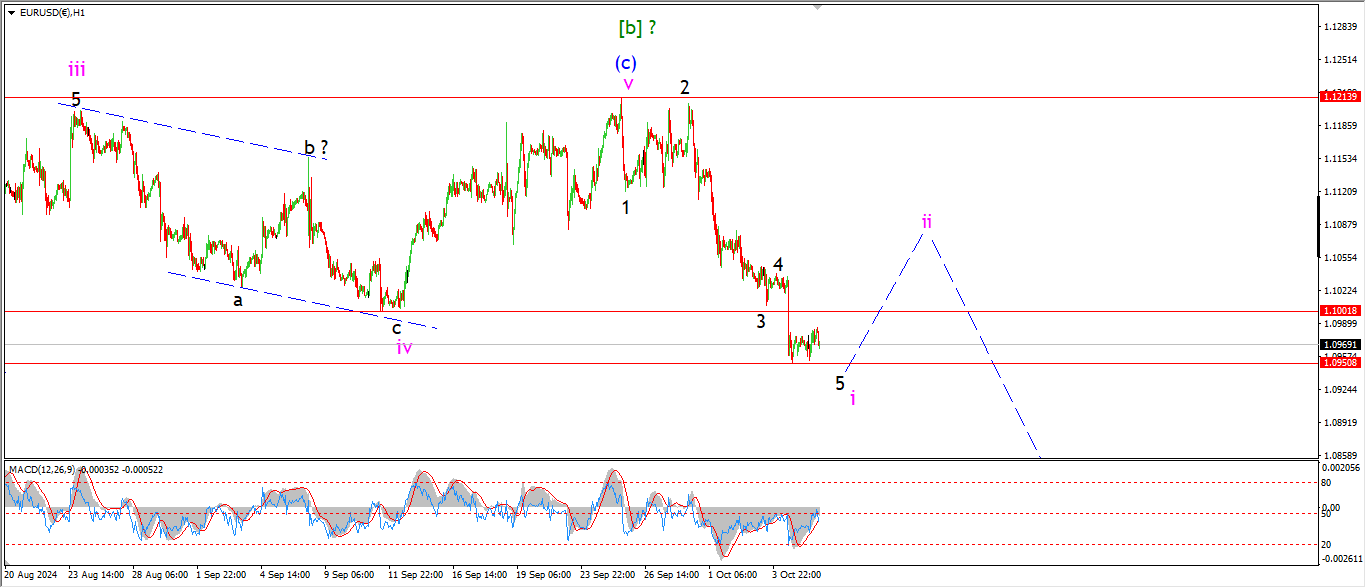Select the blue (c) wave label
The image size is (1366, 588).
[626, 63]
